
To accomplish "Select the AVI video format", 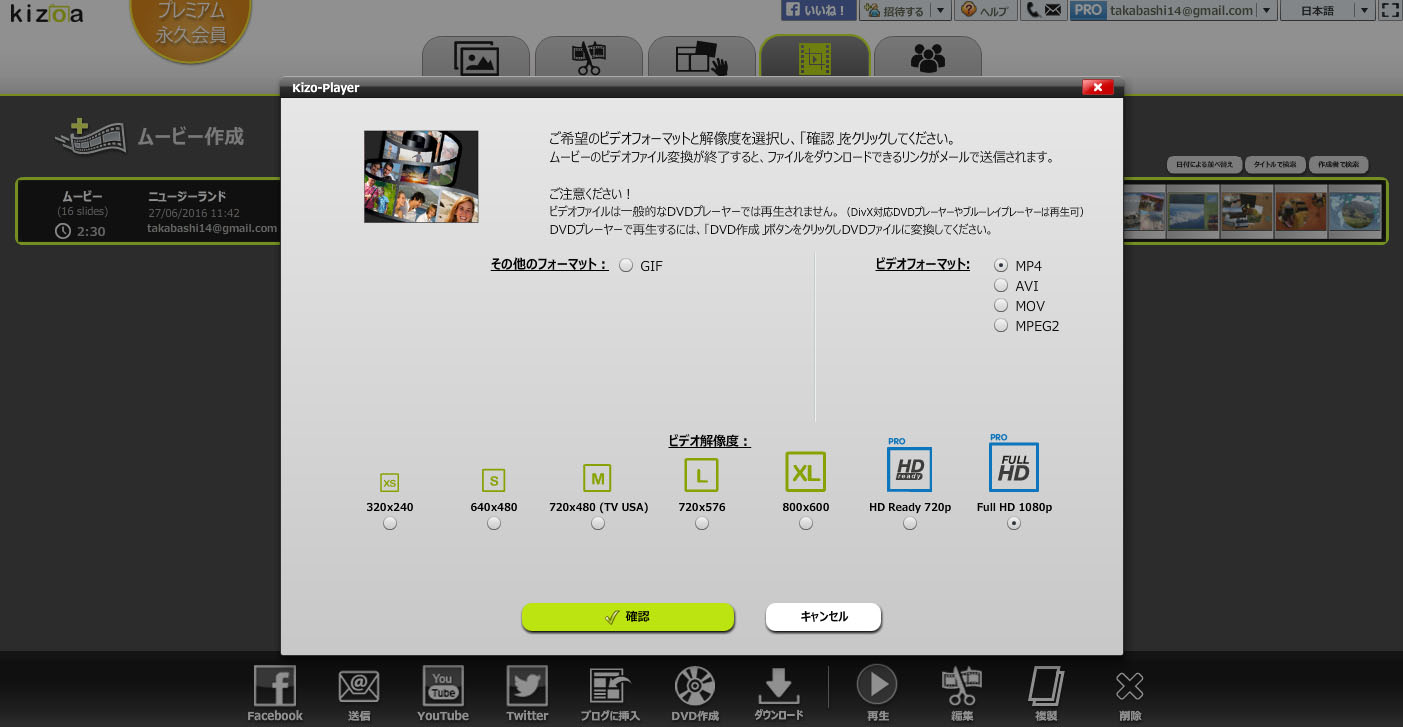I will point(1001,286).
